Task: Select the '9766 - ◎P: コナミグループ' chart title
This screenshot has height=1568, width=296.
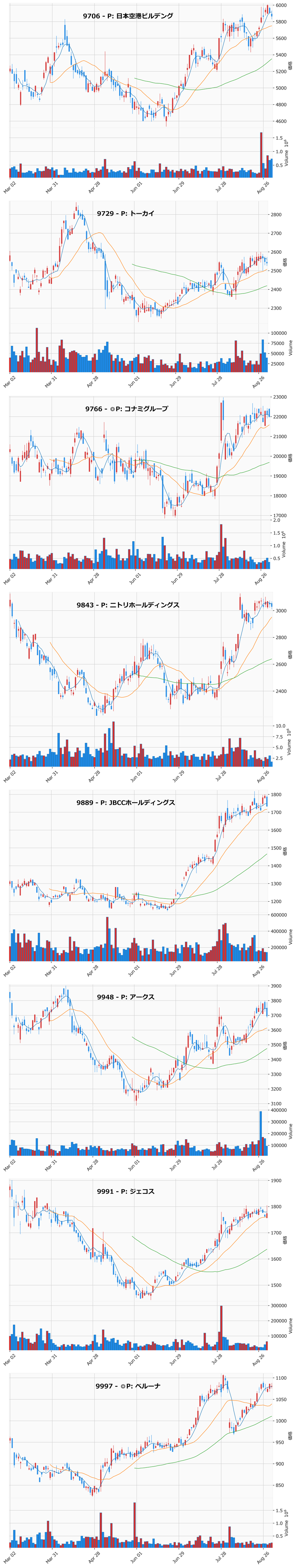Action: pos(127,409)
